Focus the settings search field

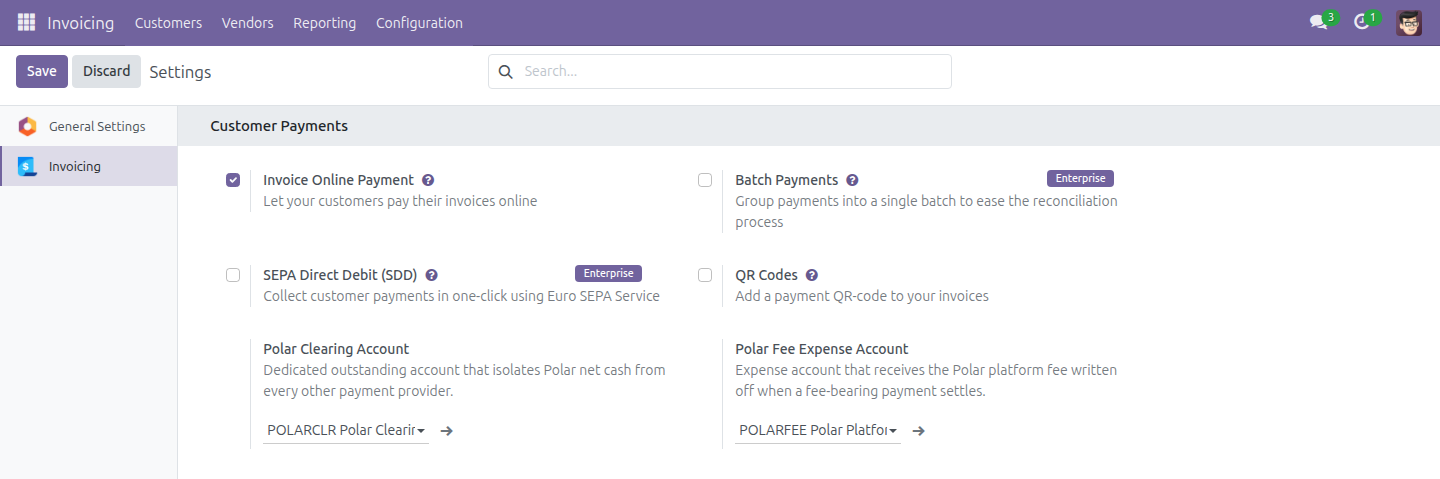[x=720, y=71]
